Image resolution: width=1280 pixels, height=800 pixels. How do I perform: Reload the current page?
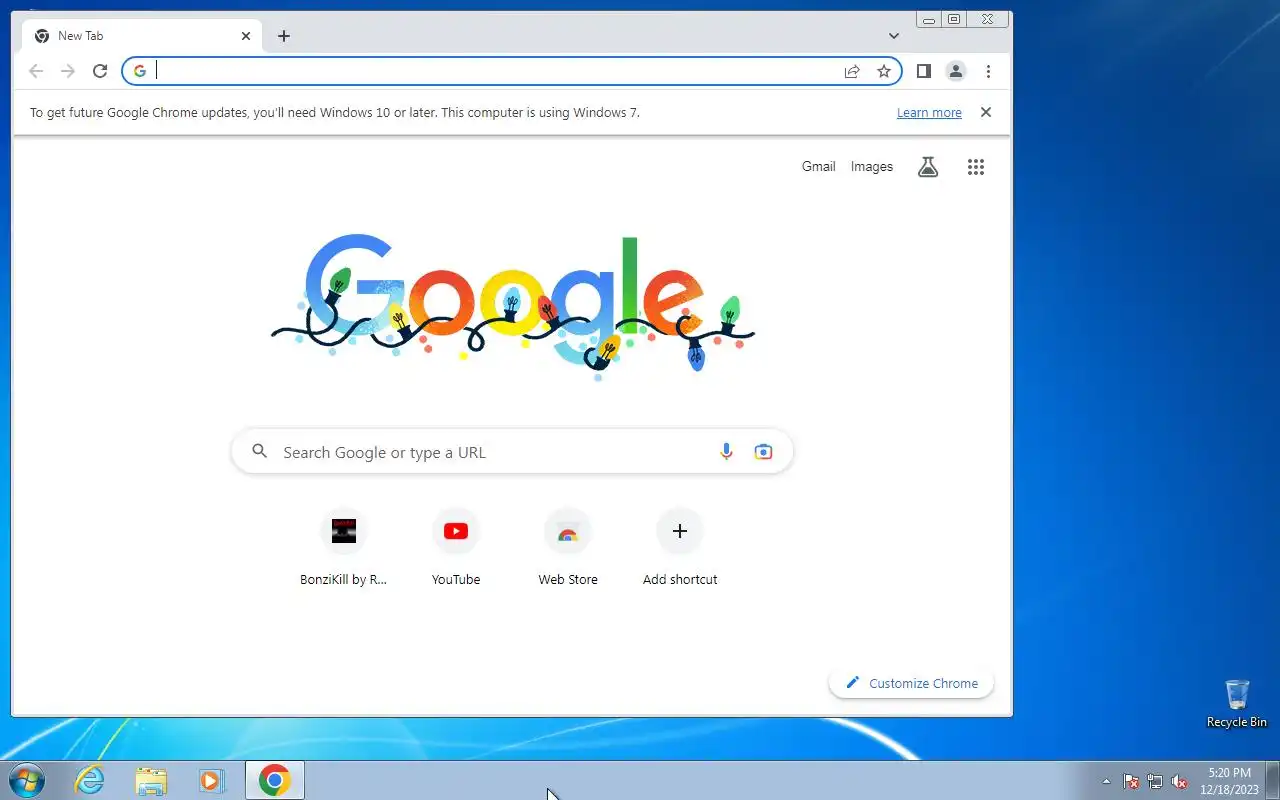click(100, 71)
